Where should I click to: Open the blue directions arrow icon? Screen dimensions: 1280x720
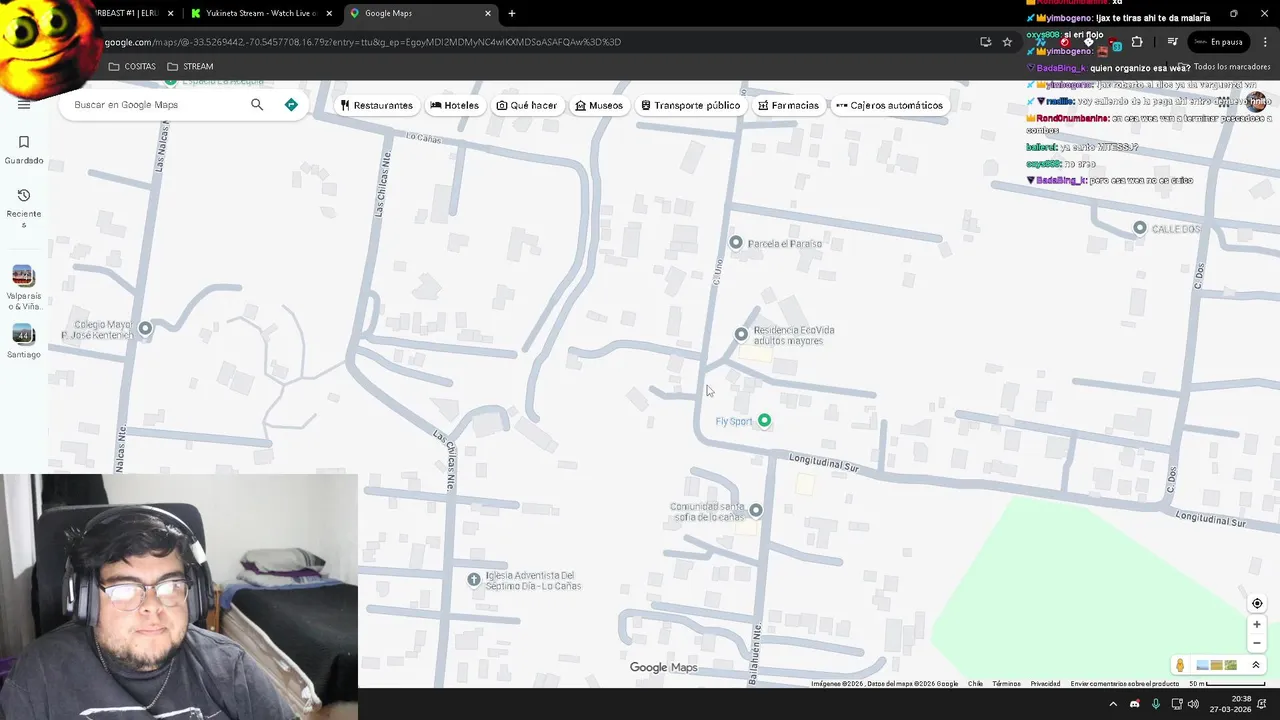tap(291, 105)
